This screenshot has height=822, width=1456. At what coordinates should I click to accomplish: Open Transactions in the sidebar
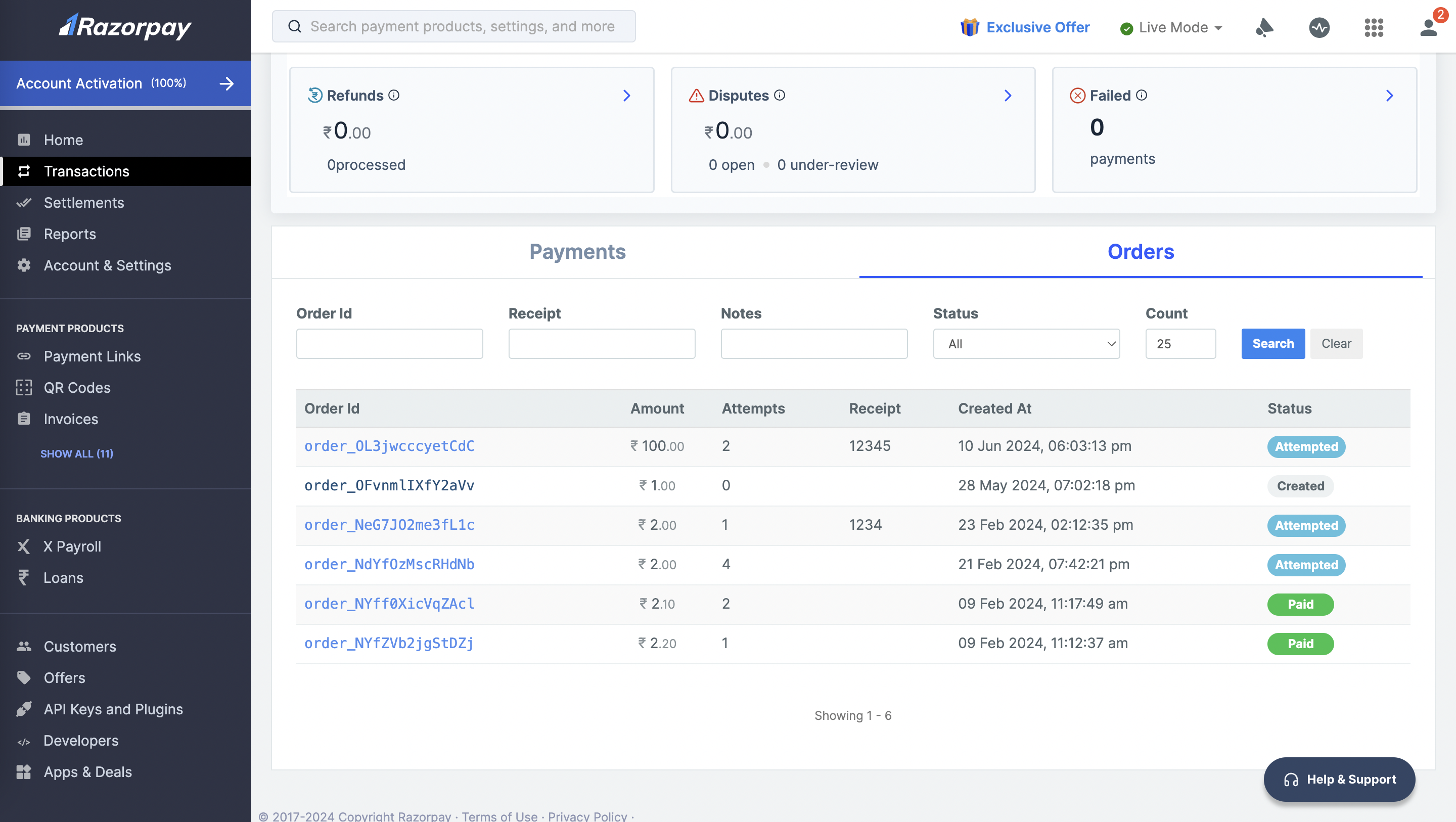(x=125, y=171)
